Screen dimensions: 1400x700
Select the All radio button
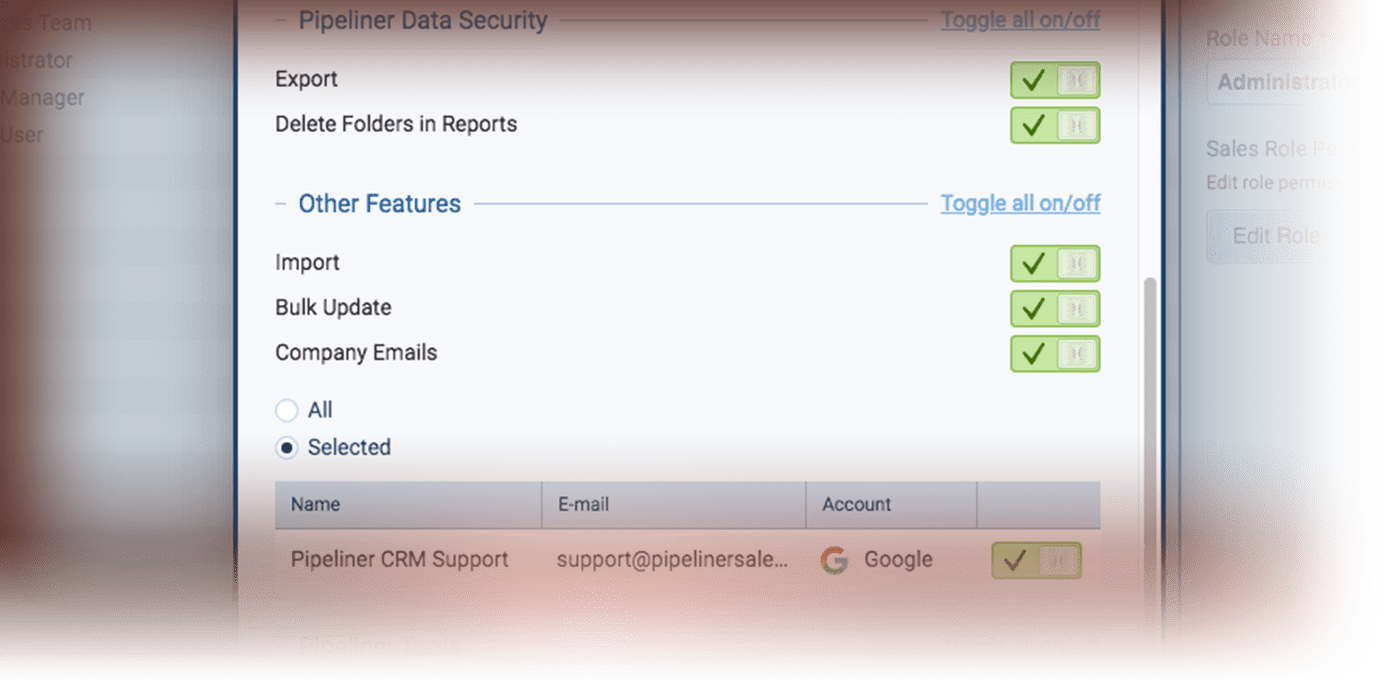(x=285, y=410)
